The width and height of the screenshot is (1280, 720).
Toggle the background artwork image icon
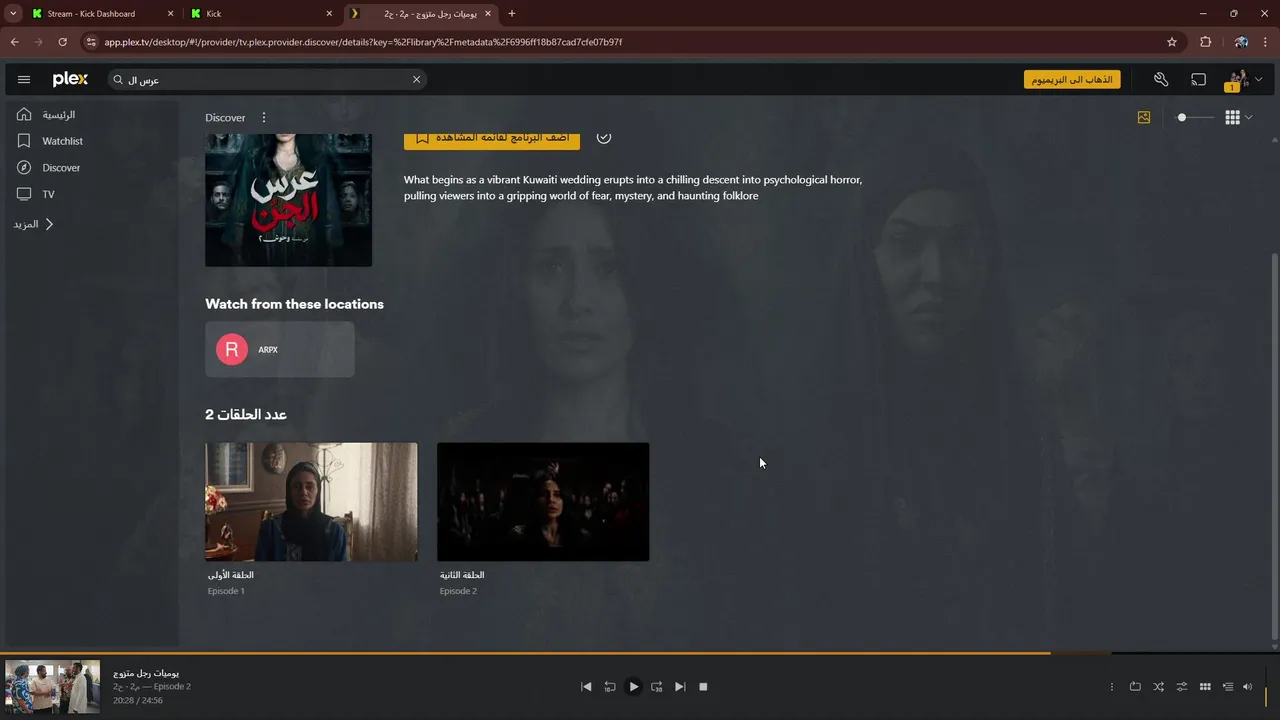[x=1144, y=117]
